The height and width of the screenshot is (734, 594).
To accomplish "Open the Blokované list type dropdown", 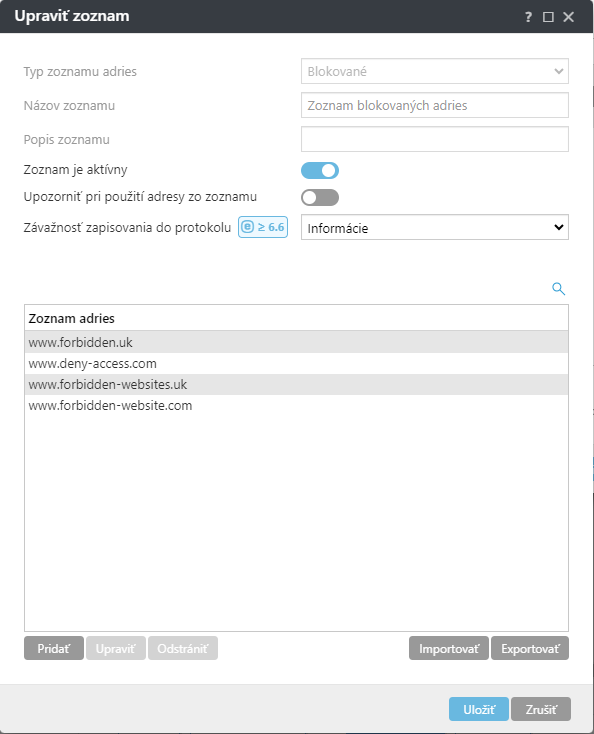I will (434, 71).
